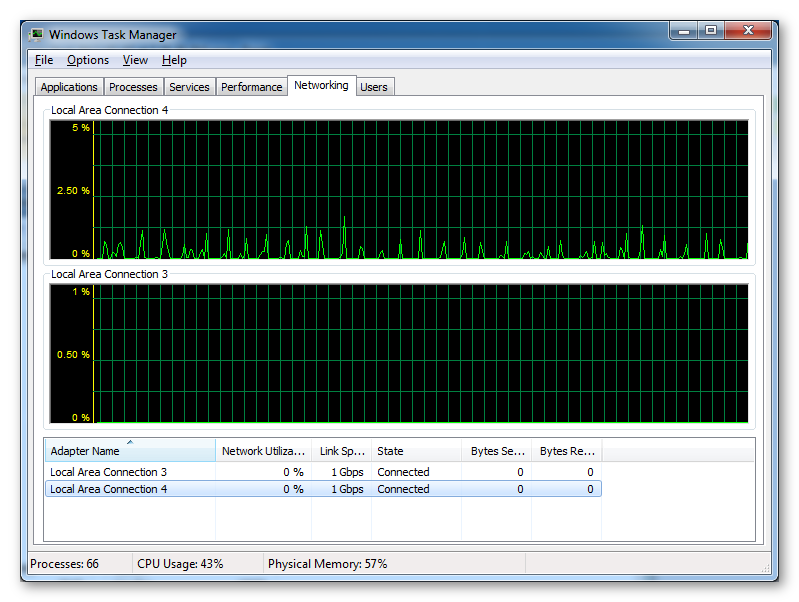Click Connected state of Local Area Connection 3
This screenshot has width=799, height=602.
tap(403, 472)
